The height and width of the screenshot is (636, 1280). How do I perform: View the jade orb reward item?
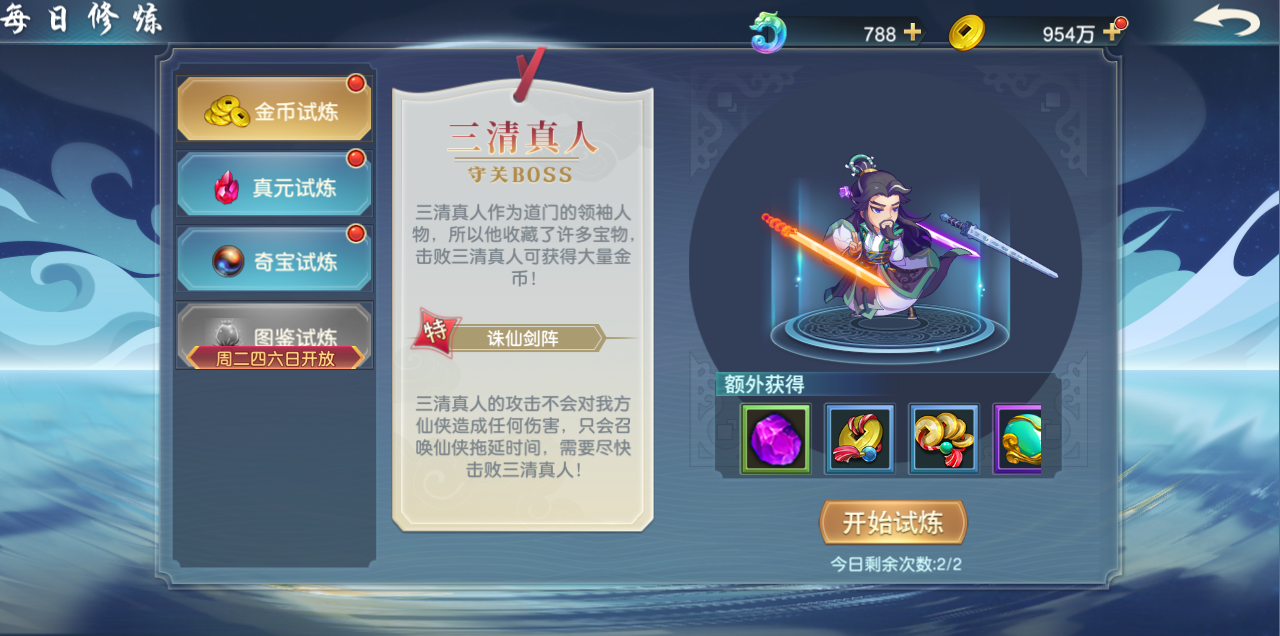point(1017,439)
